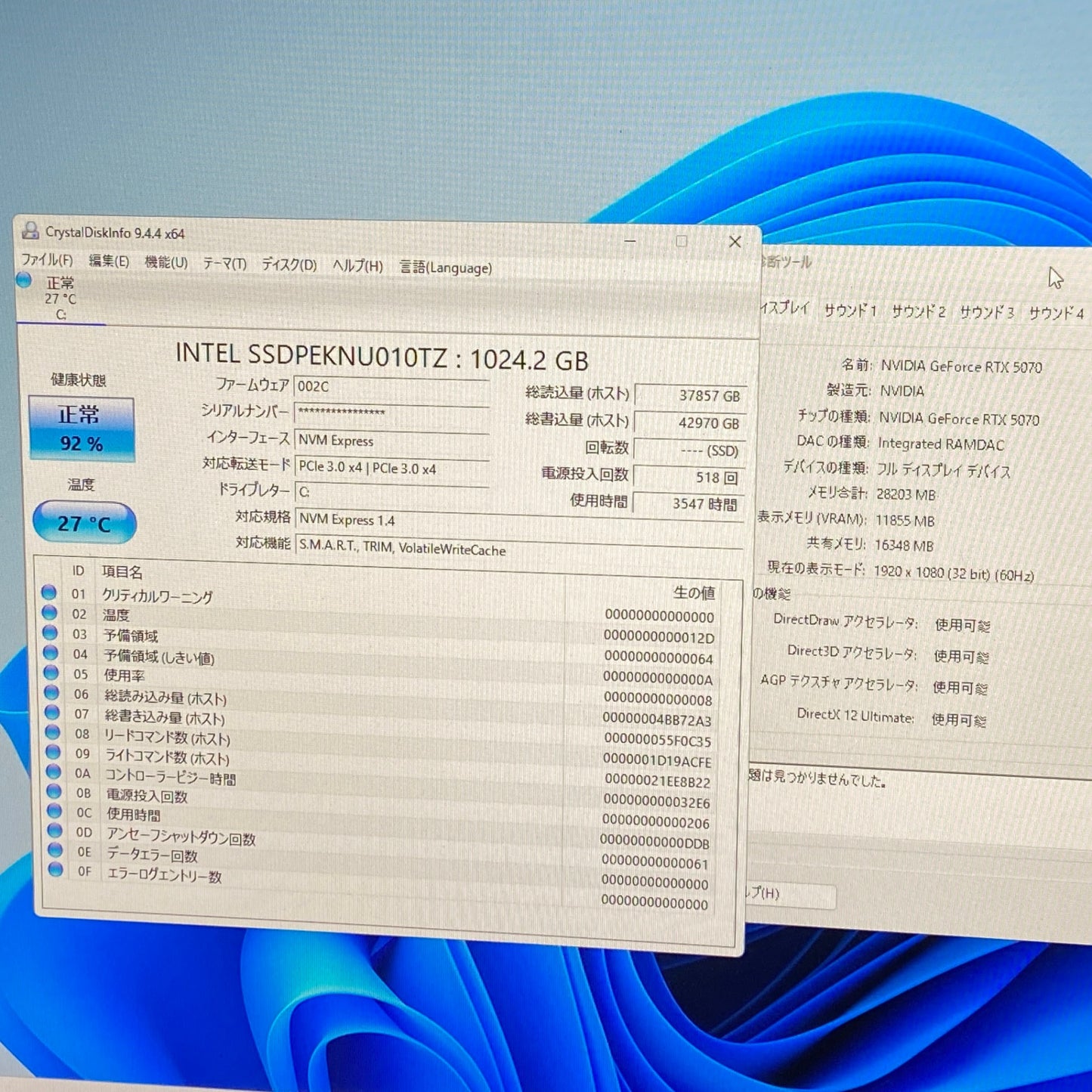Open the 機能(U) menu
This screenshot has height=1092, width=1092.
click(166, 263)
